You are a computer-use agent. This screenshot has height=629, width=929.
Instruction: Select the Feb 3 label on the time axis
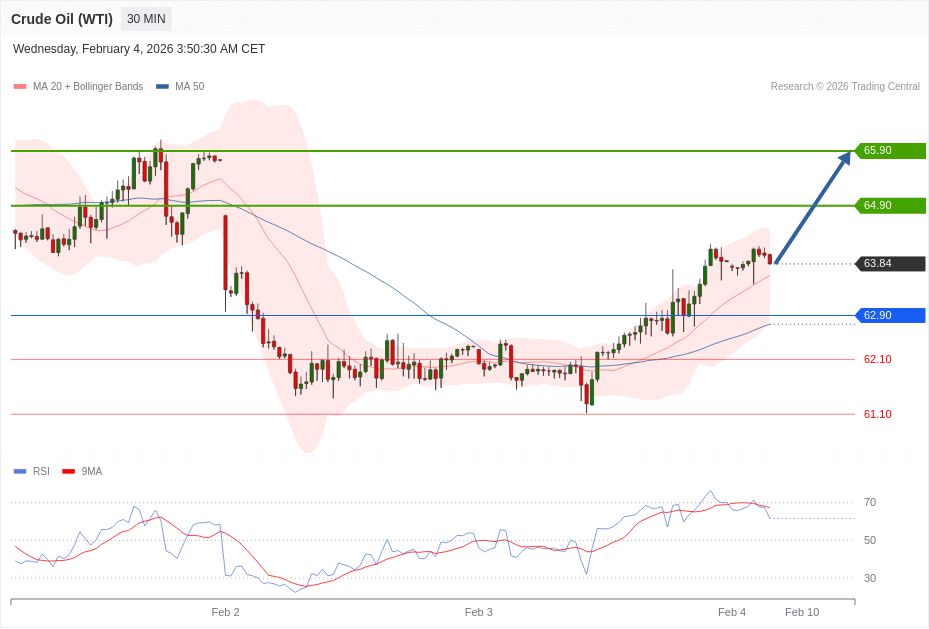(x=479, y=612)
